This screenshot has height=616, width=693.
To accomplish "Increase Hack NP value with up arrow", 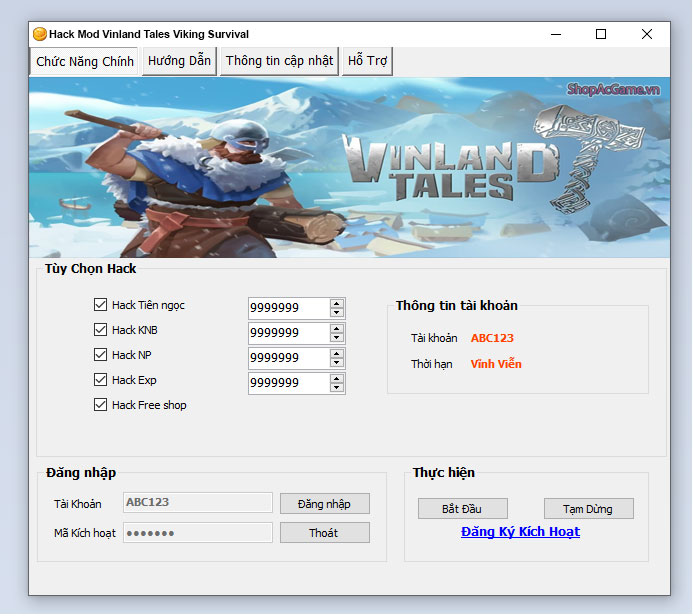I will click(x=337, y=354).
